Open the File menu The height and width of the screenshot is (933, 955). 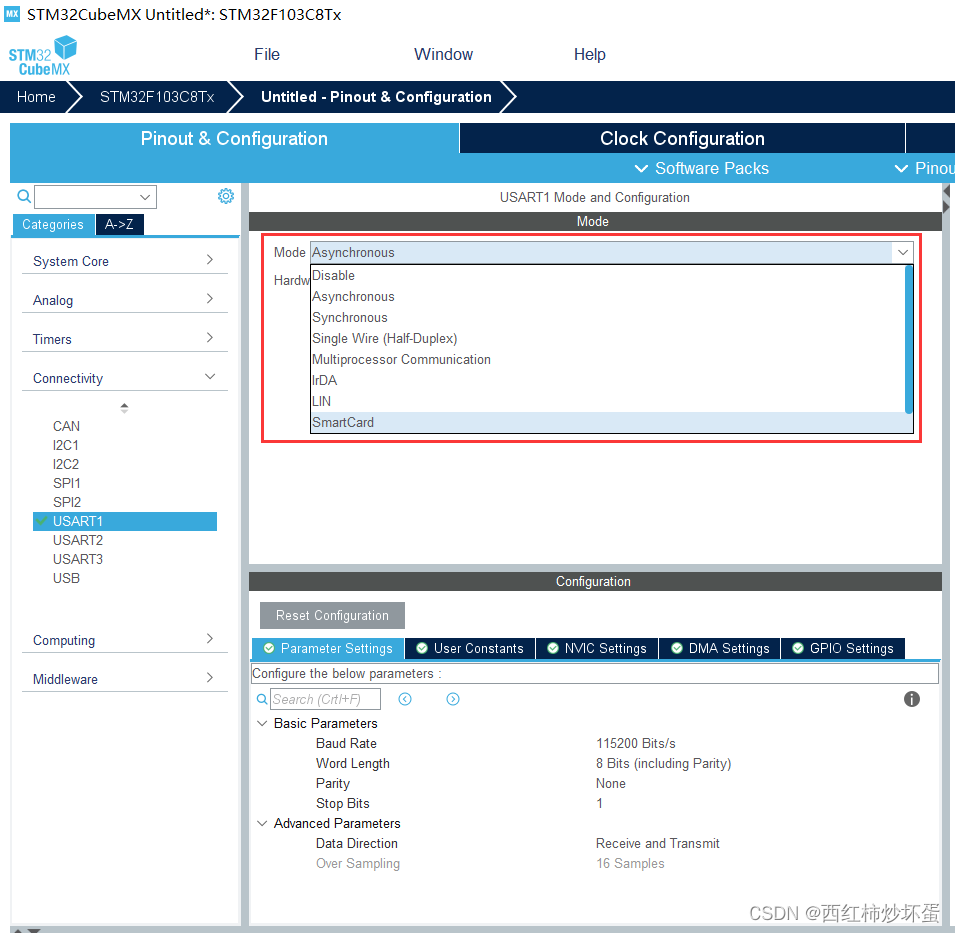[267, 54]
